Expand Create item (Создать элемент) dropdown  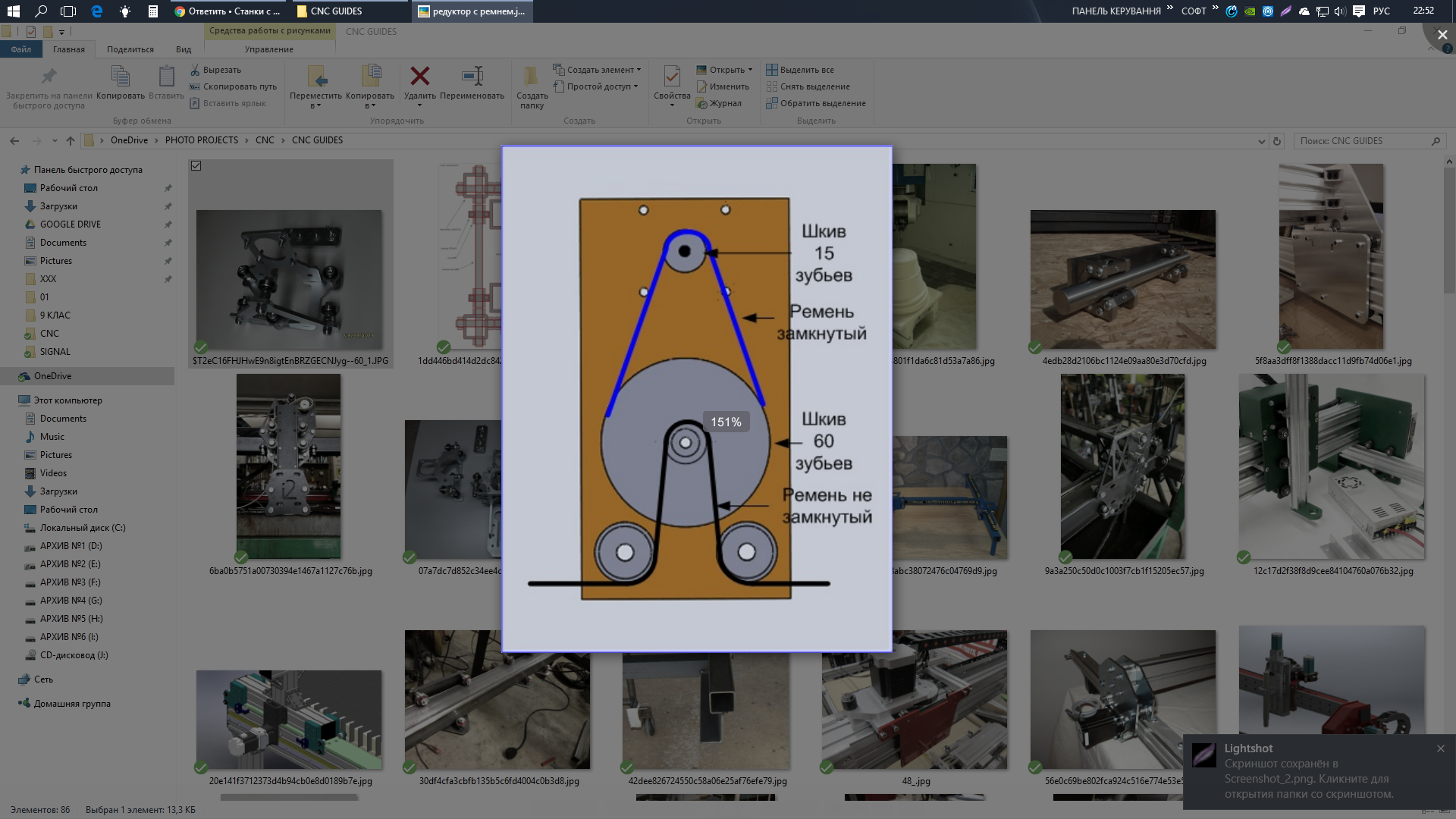(639, 70)
